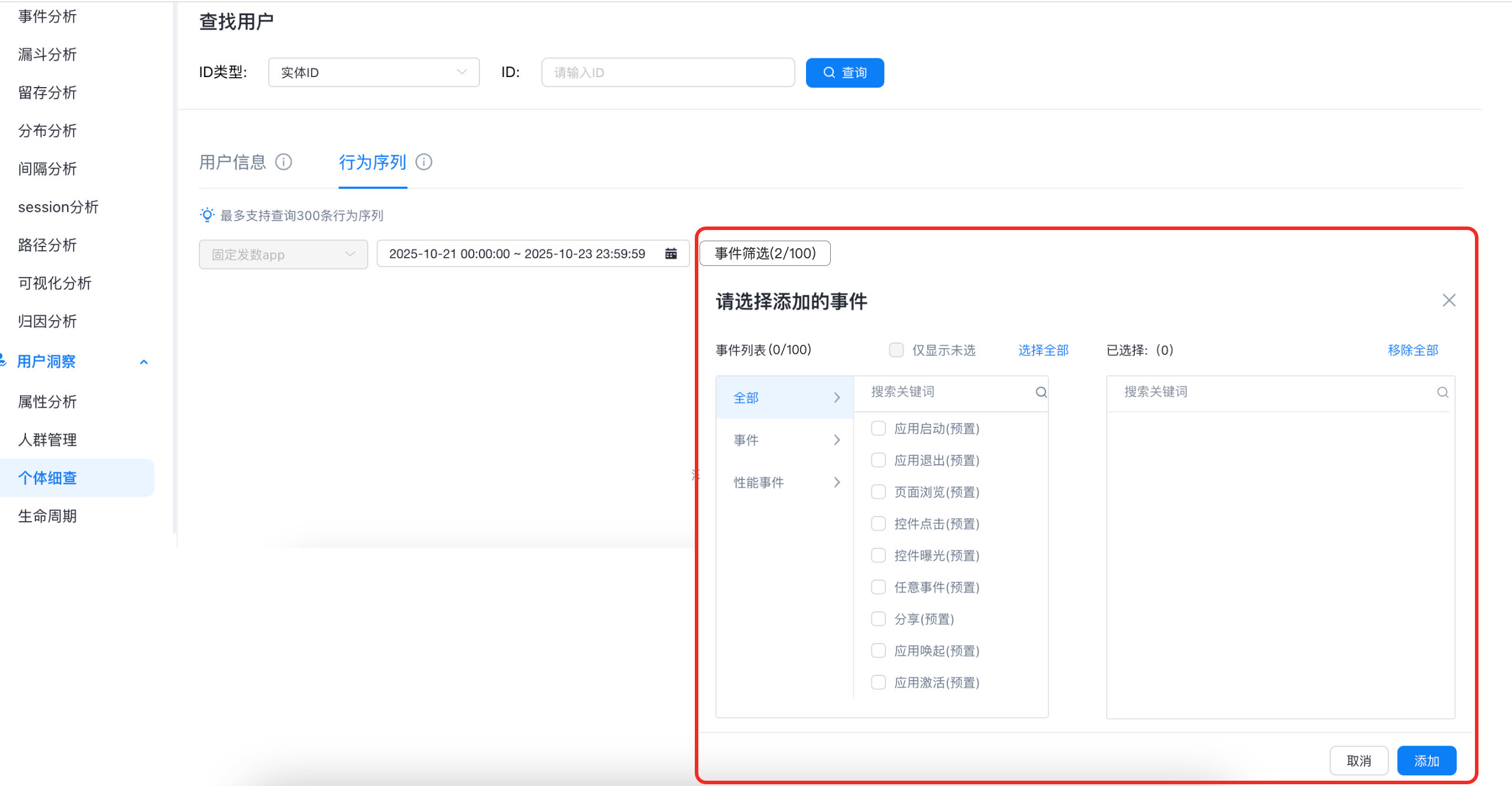Open the calendar icon in date range

[671, 254]
